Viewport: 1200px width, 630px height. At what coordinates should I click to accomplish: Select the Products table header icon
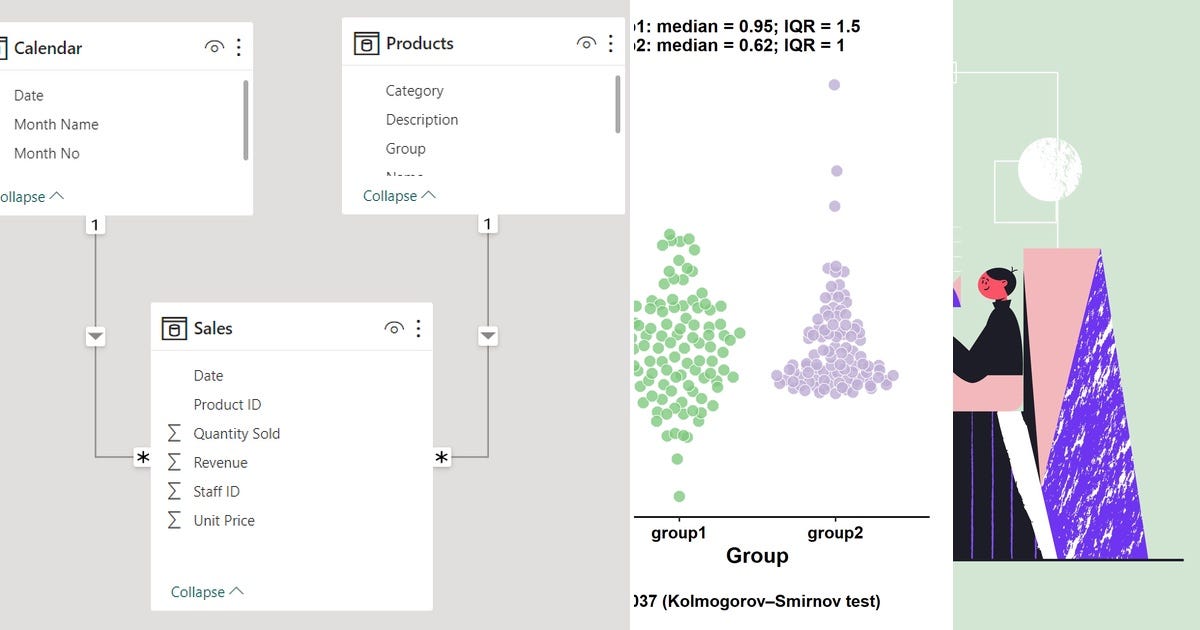(x=365, y=42)
